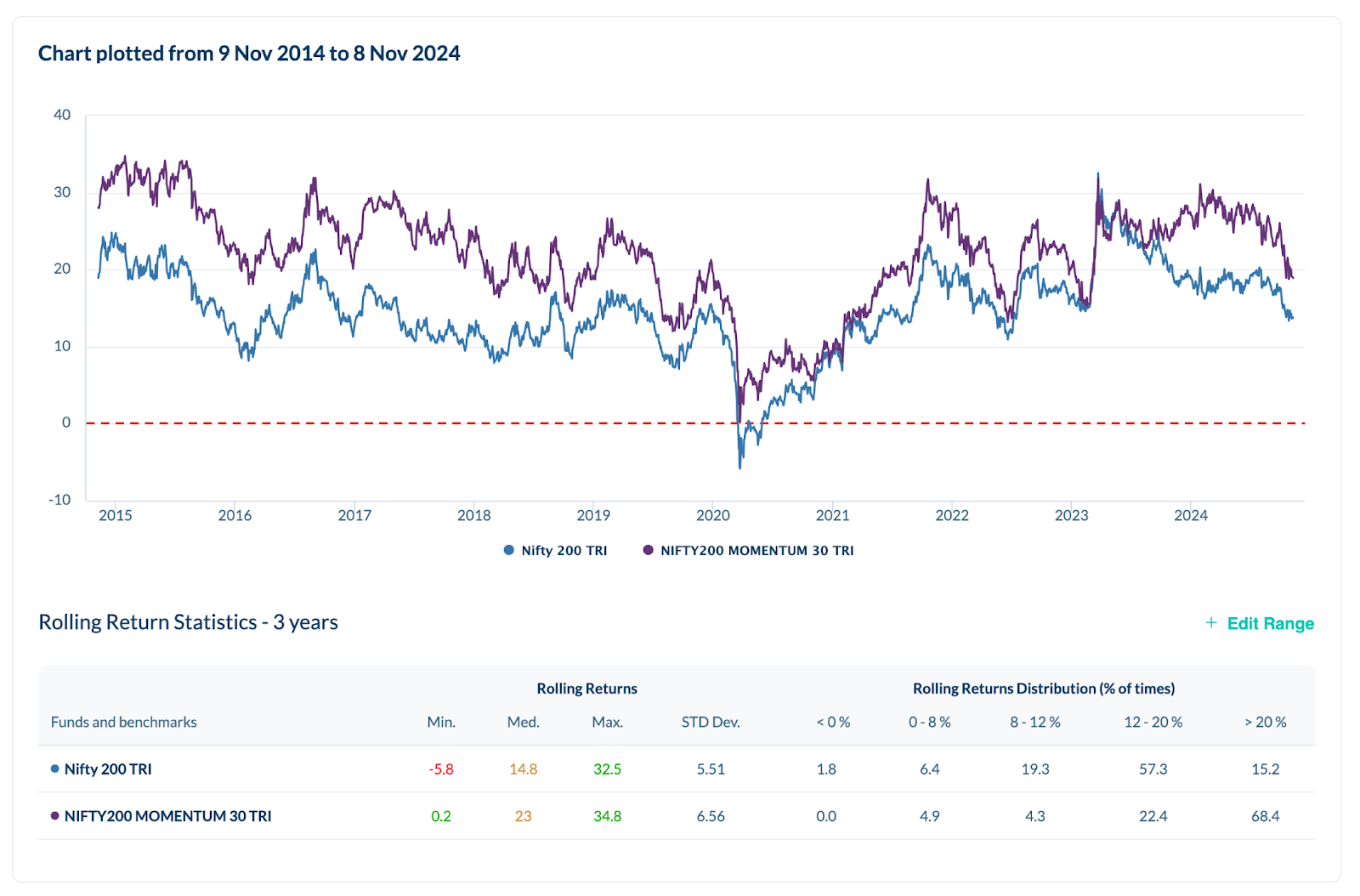Click the 2024 x-axis label
The image size is (1360, 896).
point(1191,515)
